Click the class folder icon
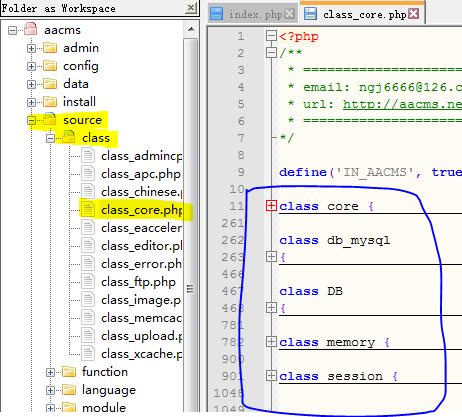 pos(69,137)
